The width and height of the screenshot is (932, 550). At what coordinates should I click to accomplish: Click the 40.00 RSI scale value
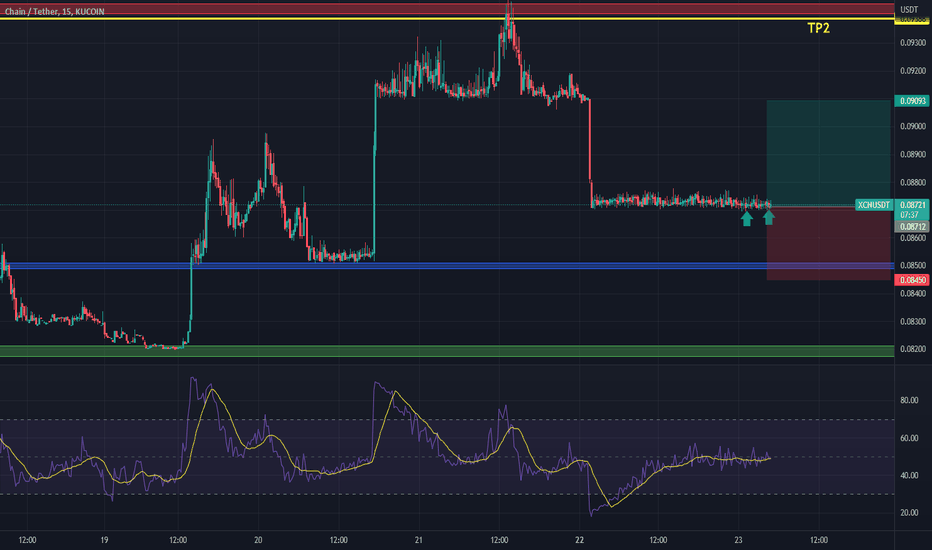click(909, 476)
